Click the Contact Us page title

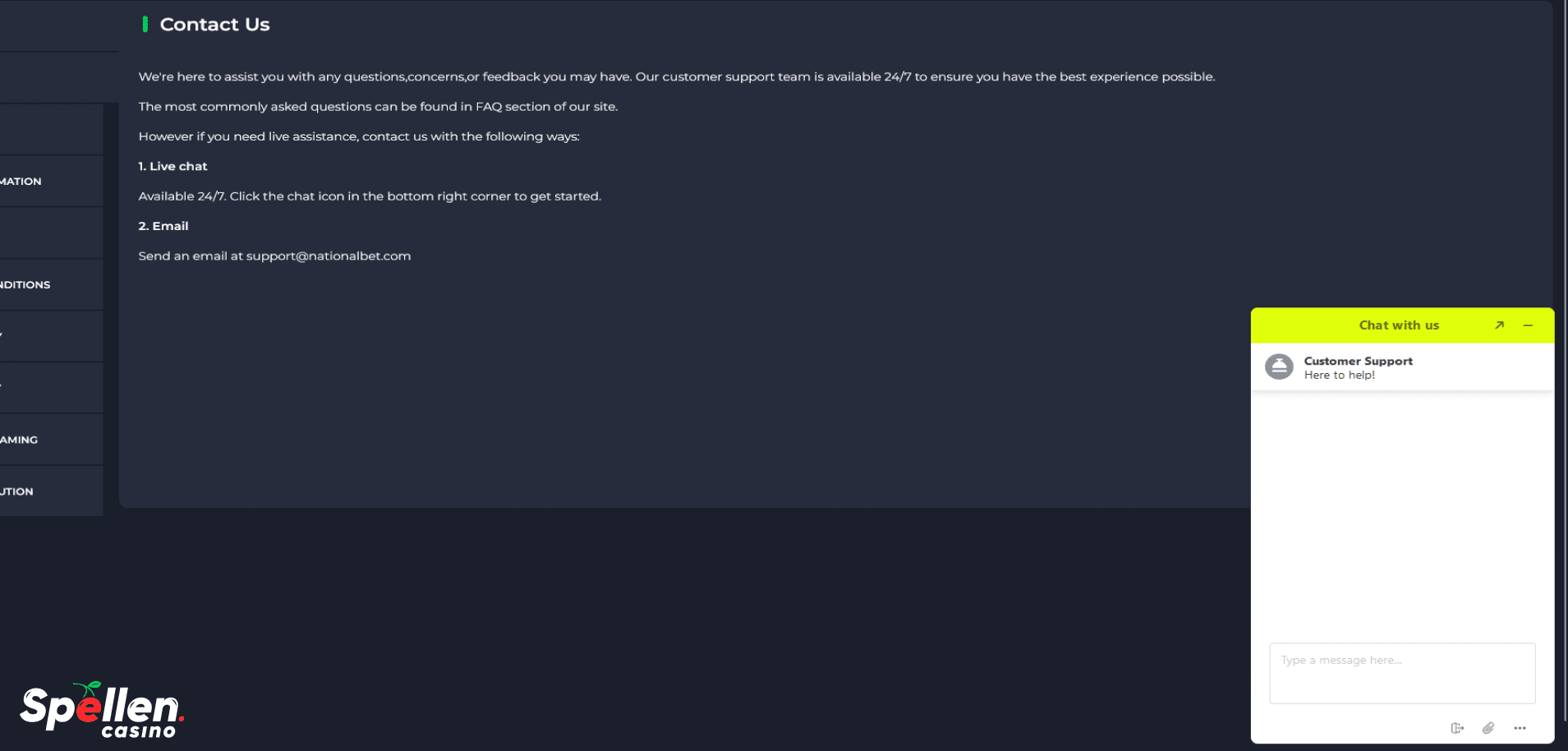[214, 25]
